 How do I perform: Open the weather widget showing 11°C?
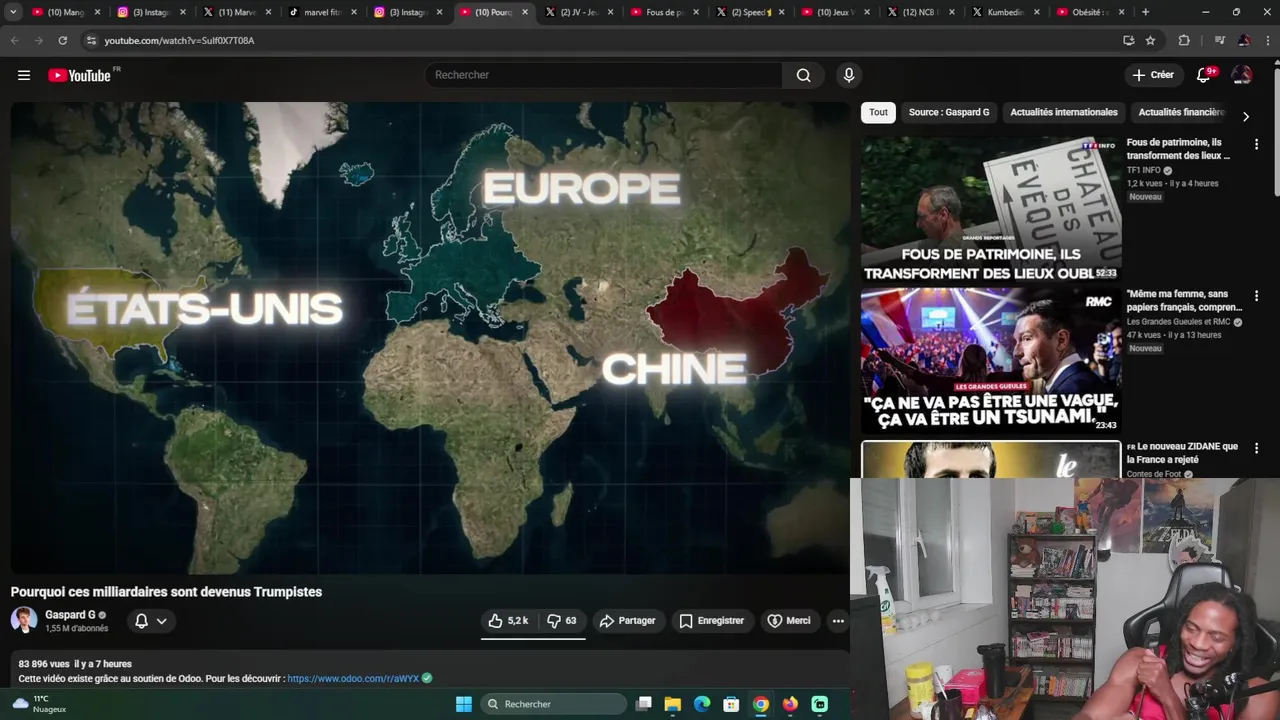(40, 704)
